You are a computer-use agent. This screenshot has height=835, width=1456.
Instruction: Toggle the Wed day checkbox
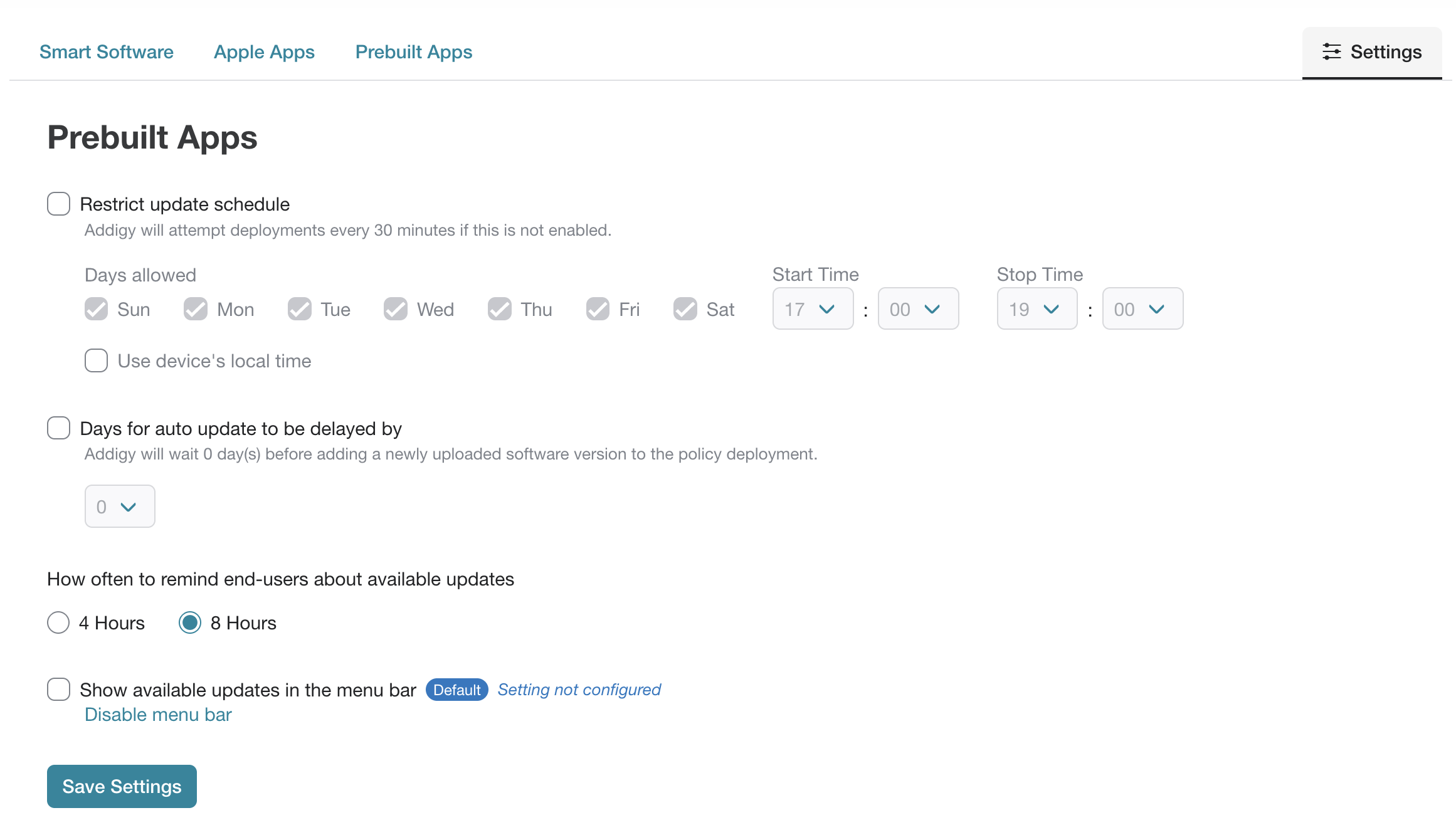coord(396,309)
